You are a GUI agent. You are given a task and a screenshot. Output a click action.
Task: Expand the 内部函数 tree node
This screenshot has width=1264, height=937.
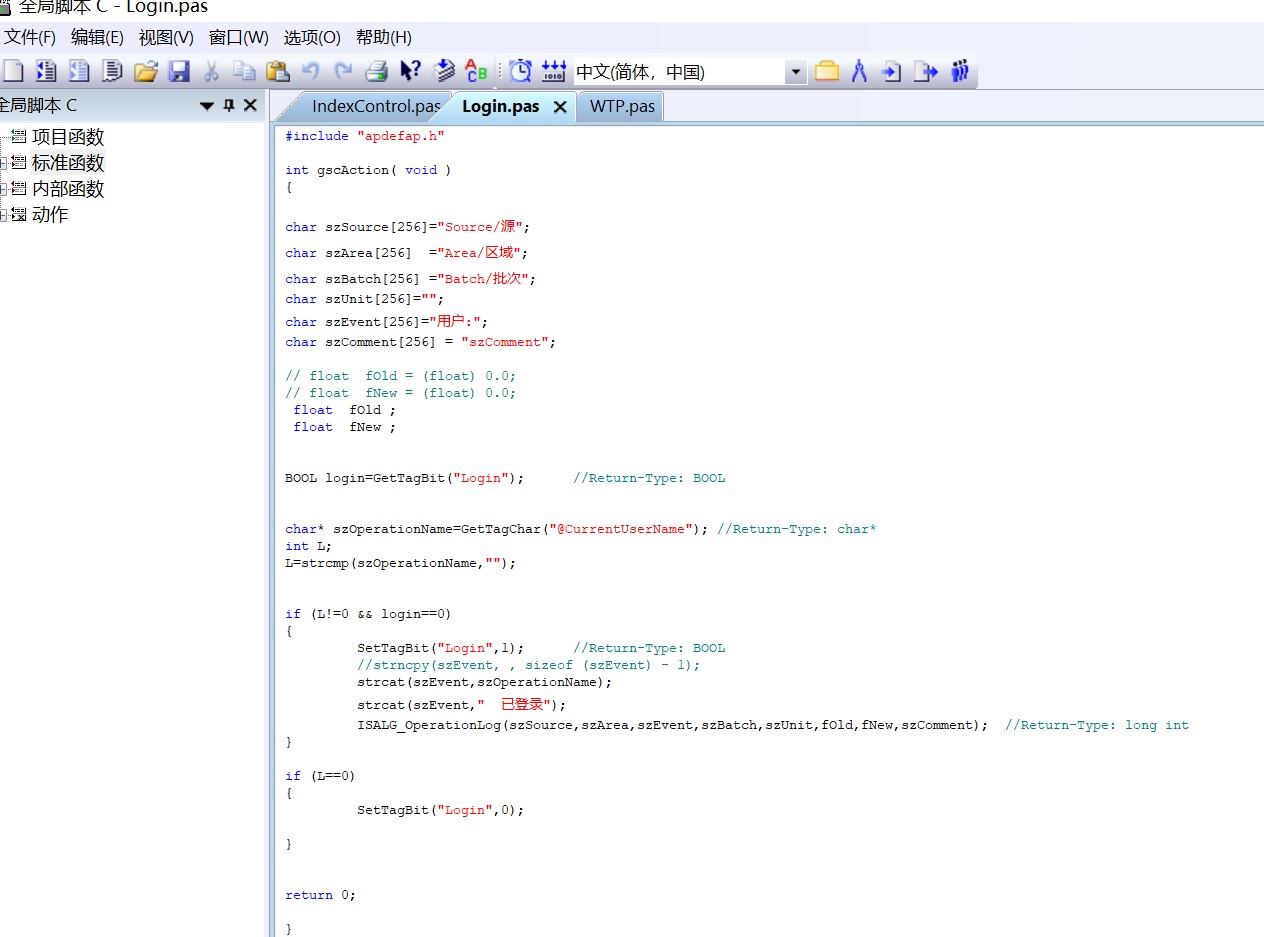pos(4,189)
